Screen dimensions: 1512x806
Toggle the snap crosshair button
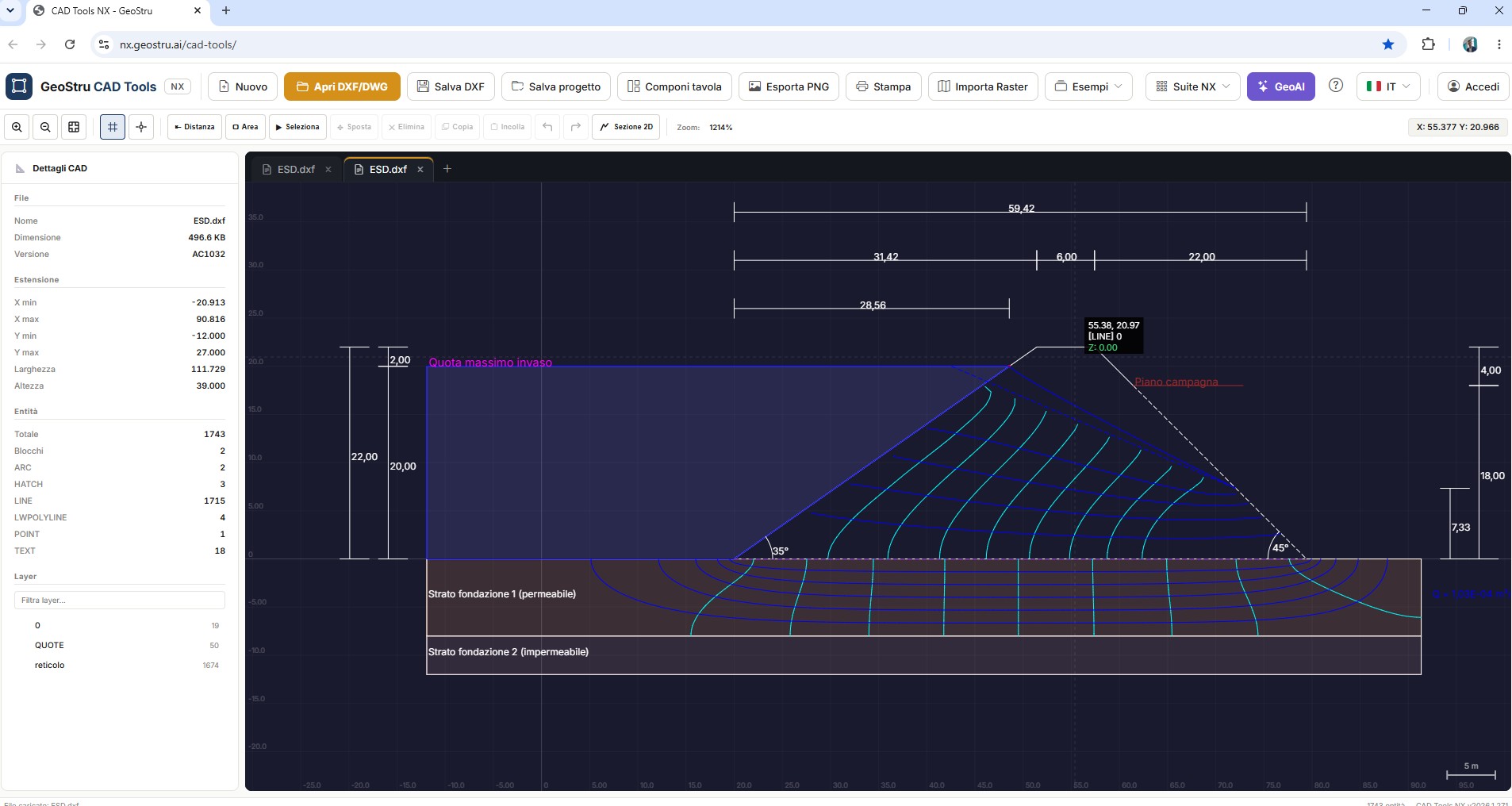click(x=141, y=127)
